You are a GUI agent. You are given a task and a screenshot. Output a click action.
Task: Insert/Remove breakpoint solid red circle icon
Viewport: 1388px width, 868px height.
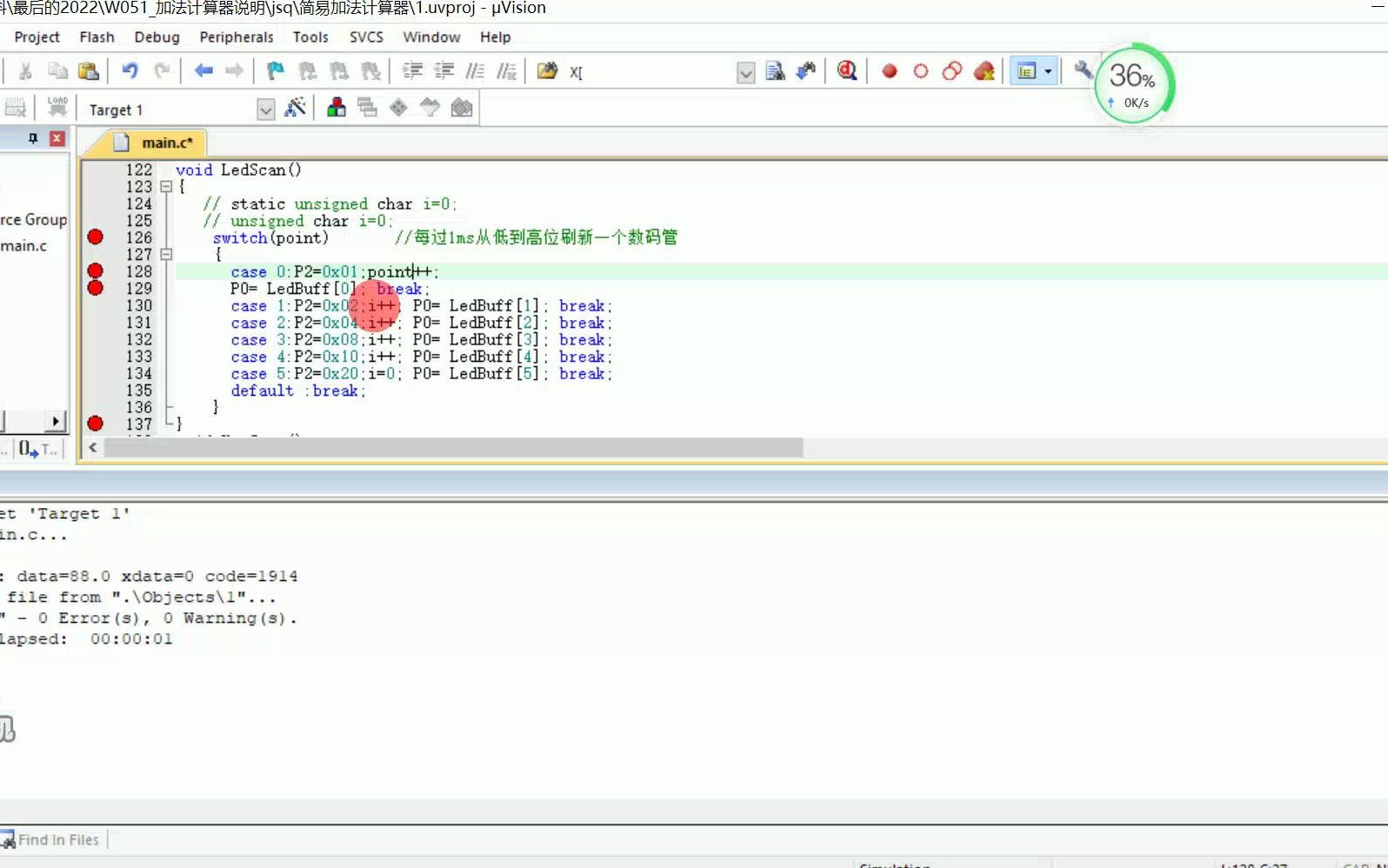(x=889, y=71)
